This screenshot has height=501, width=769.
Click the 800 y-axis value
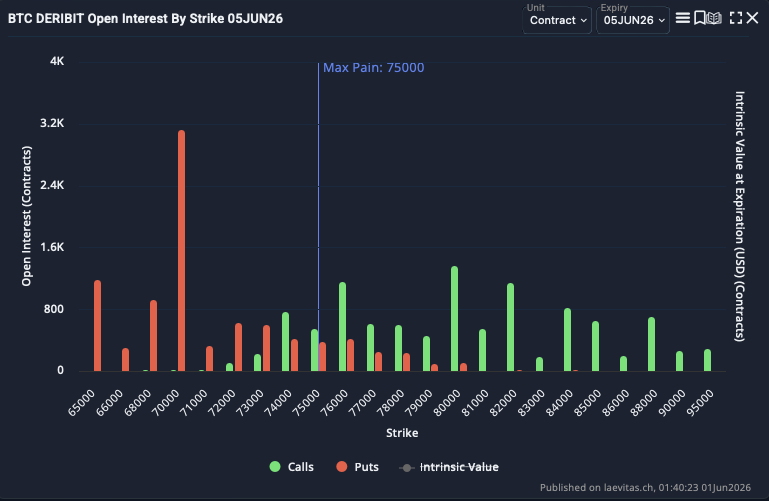point(54,309)
